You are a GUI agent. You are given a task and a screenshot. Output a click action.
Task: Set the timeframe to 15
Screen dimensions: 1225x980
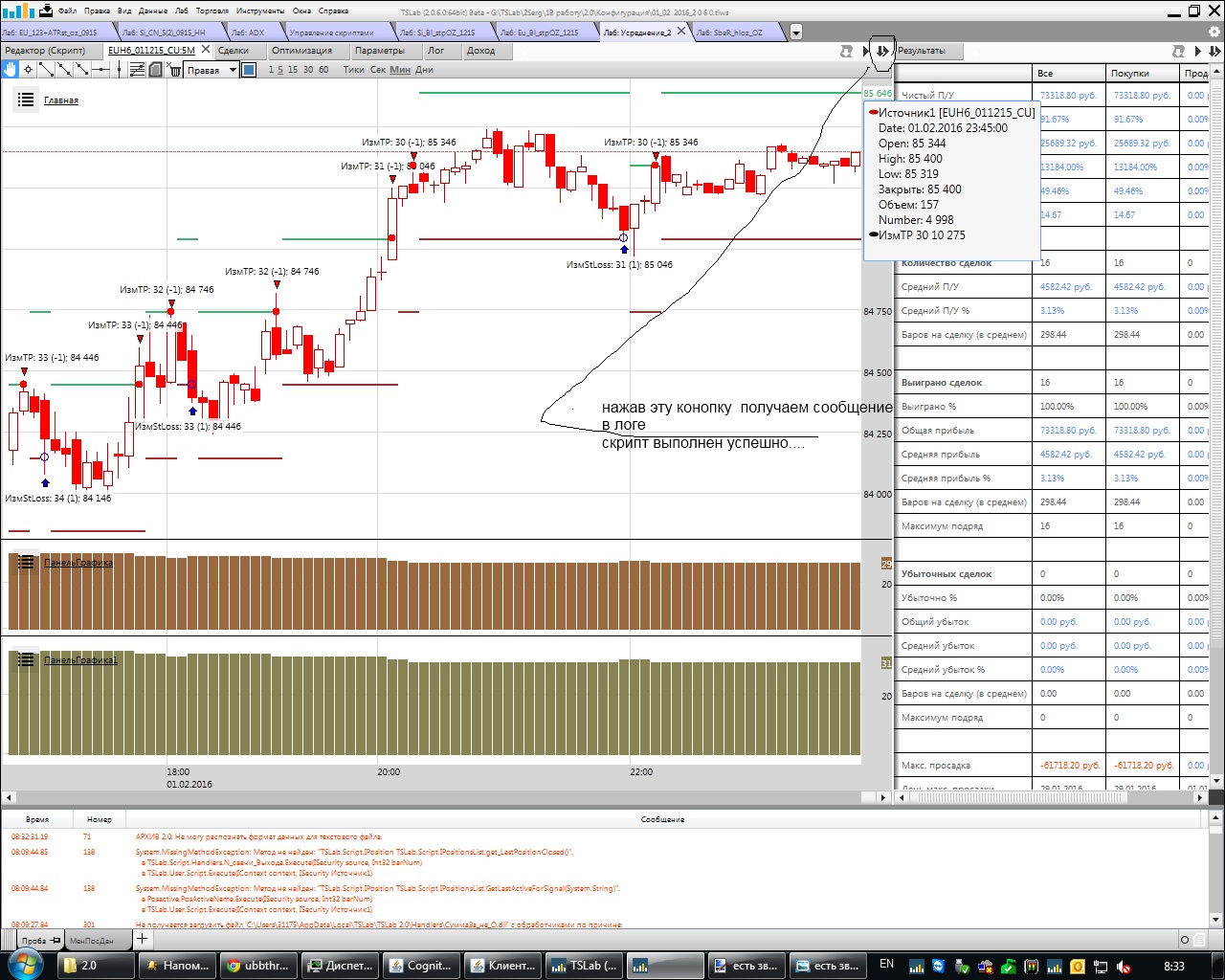293,70
